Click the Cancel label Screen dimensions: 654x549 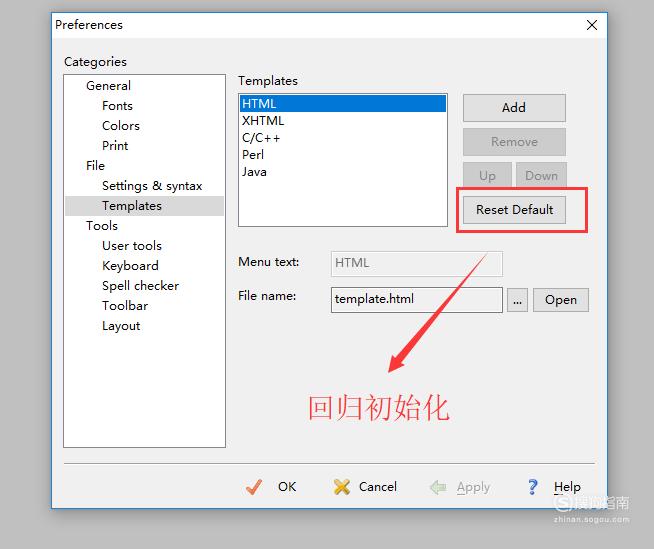[x=378, y=487]
